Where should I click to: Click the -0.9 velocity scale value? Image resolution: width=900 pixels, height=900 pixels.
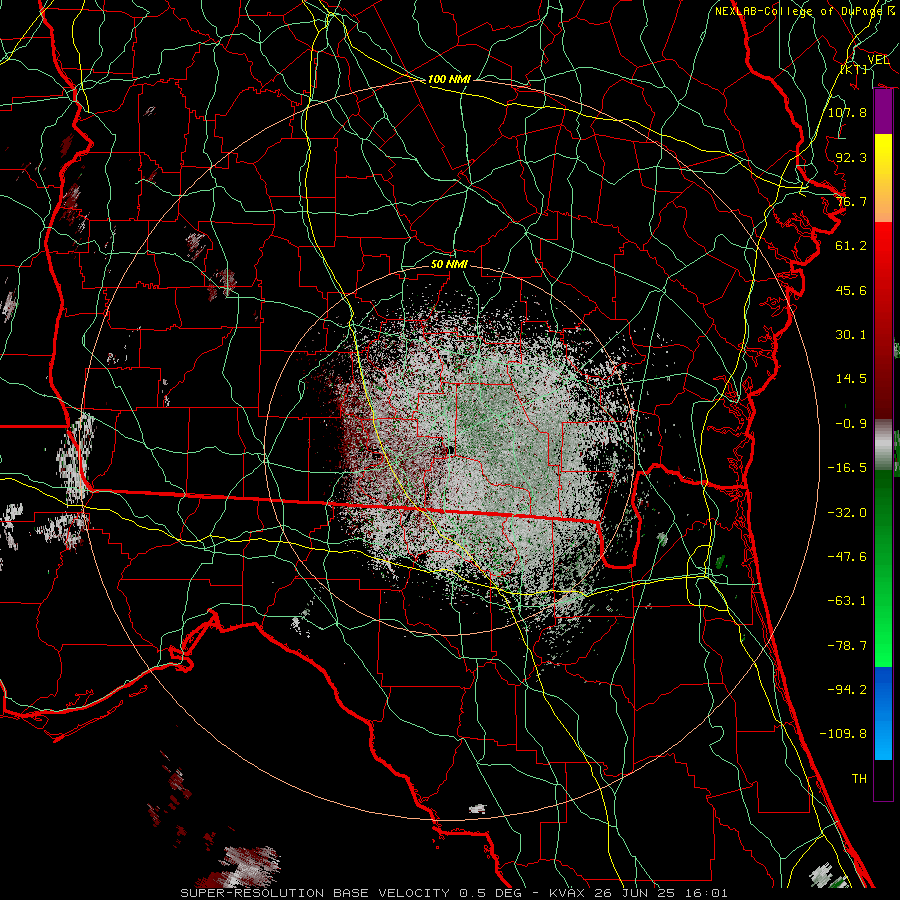tap(851, 424)
